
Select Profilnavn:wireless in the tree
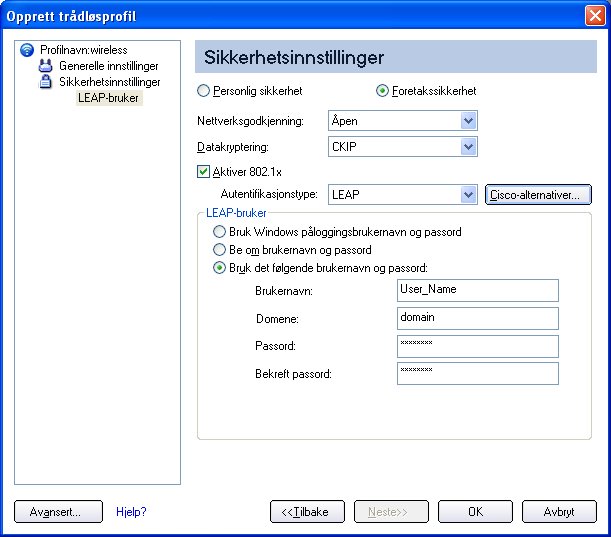point(84,50)
